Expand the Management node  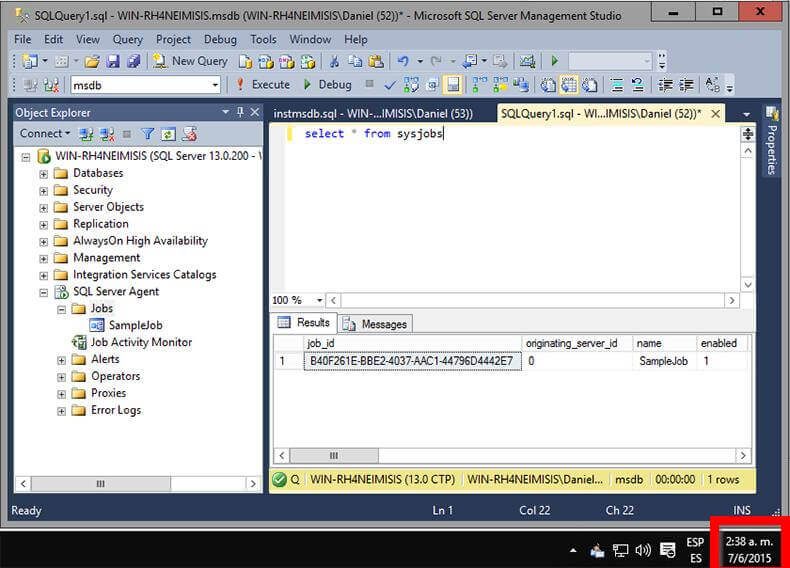click(44, 259)
